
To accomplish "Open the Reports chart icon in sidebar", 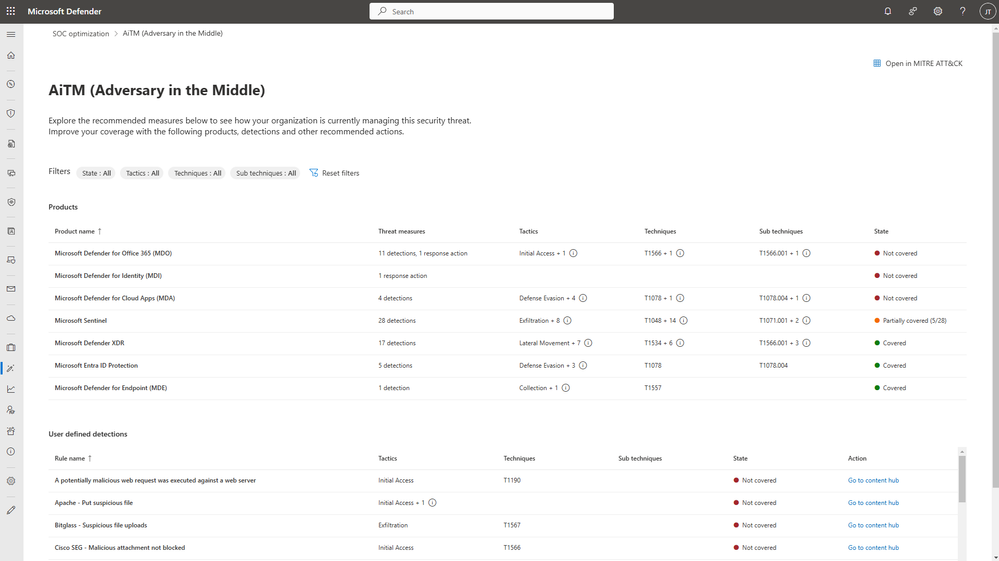I will (11, 389).
